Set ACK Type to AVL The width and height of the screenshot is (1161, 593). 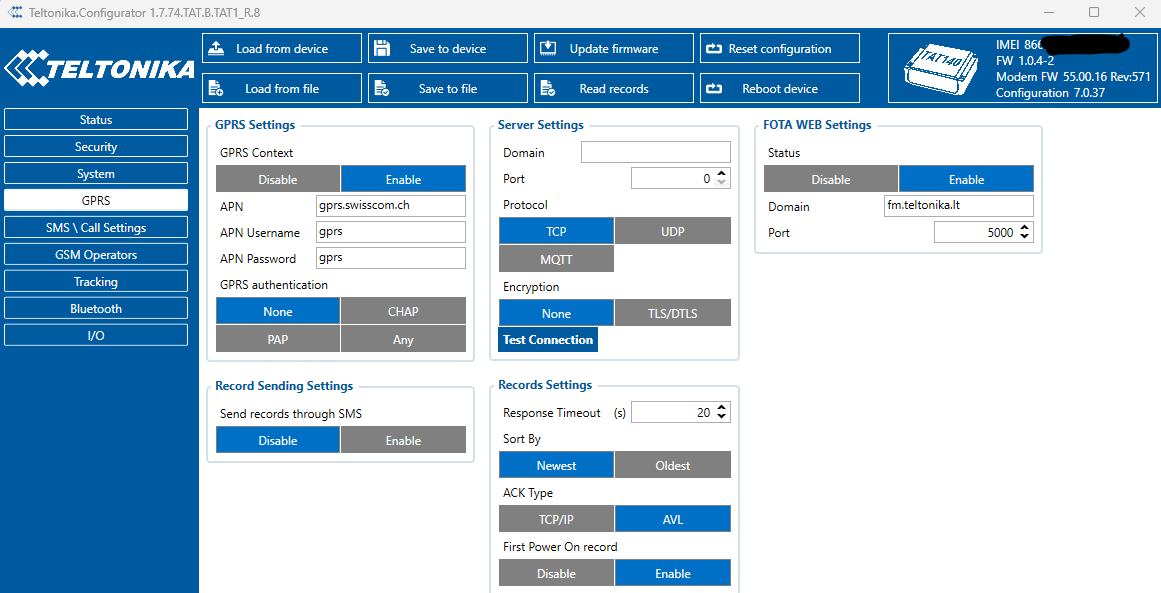[673, 519]
